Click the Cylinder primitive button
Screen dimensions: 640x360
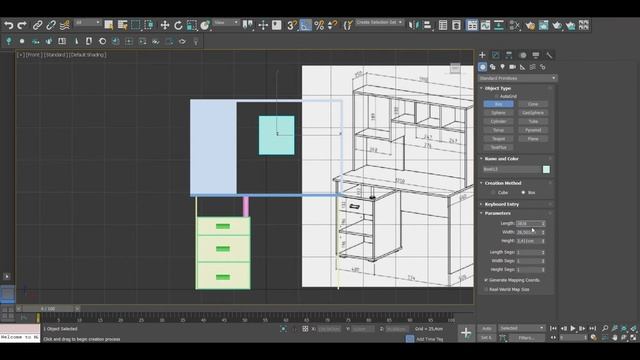(x=498, y=122)
